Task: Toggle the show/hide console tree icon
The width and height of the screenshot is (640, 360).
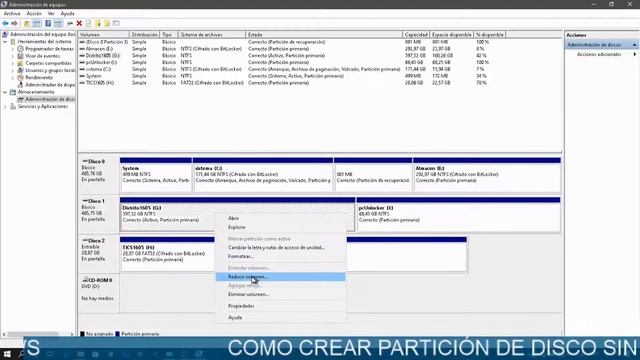Action: click(37, 24)
